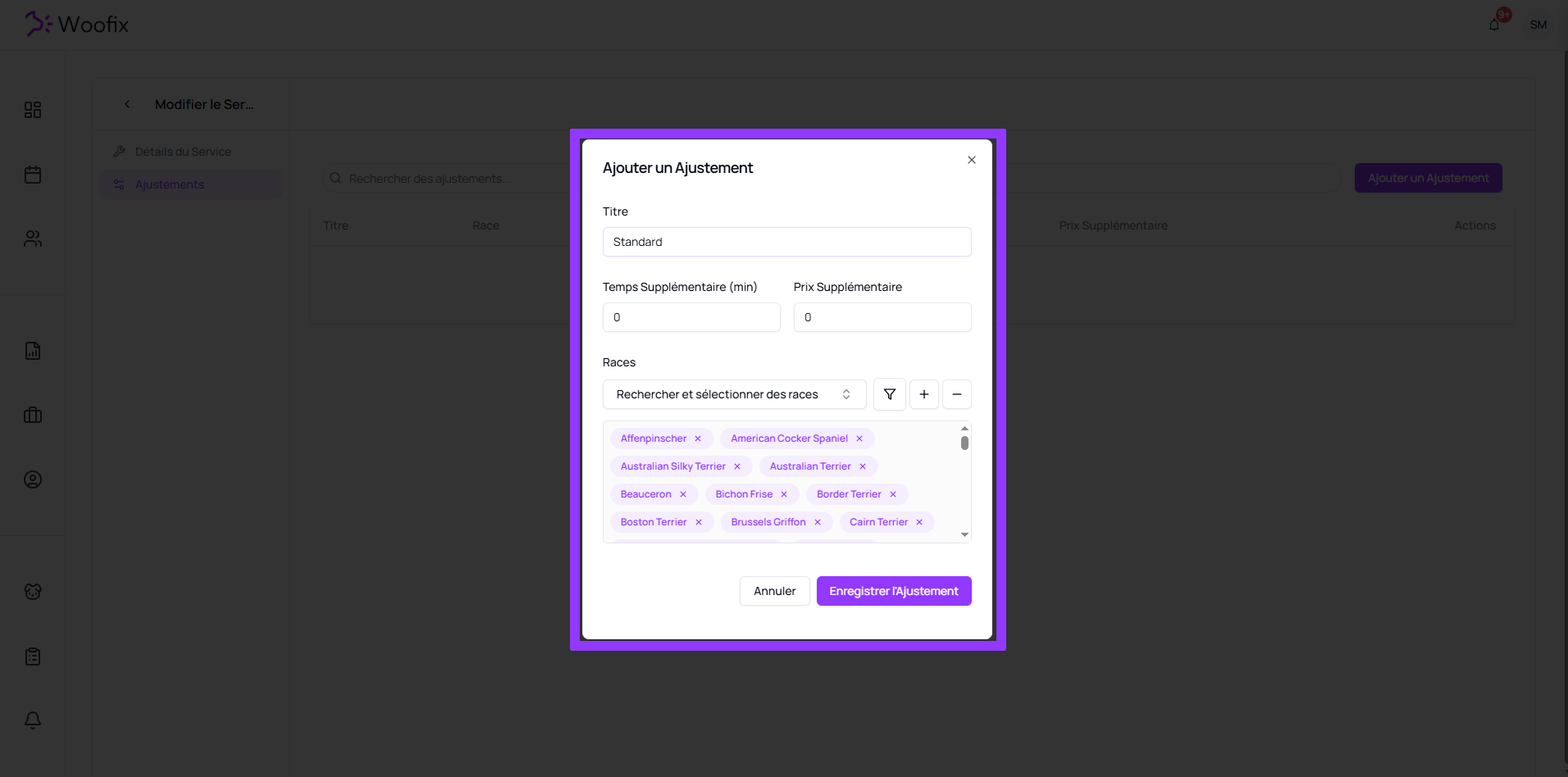
Task: Expand the Rechercher et sélectionner des races dropdown
Action: [x=734, y=394]
